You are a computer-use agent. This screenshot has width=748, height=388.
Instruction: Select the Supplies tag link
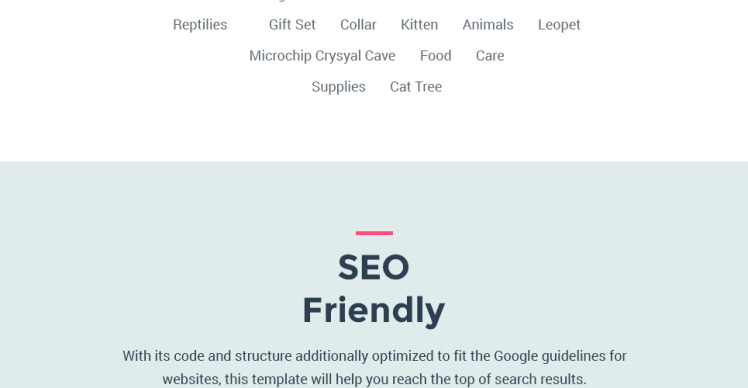click(x=338, y=87)
